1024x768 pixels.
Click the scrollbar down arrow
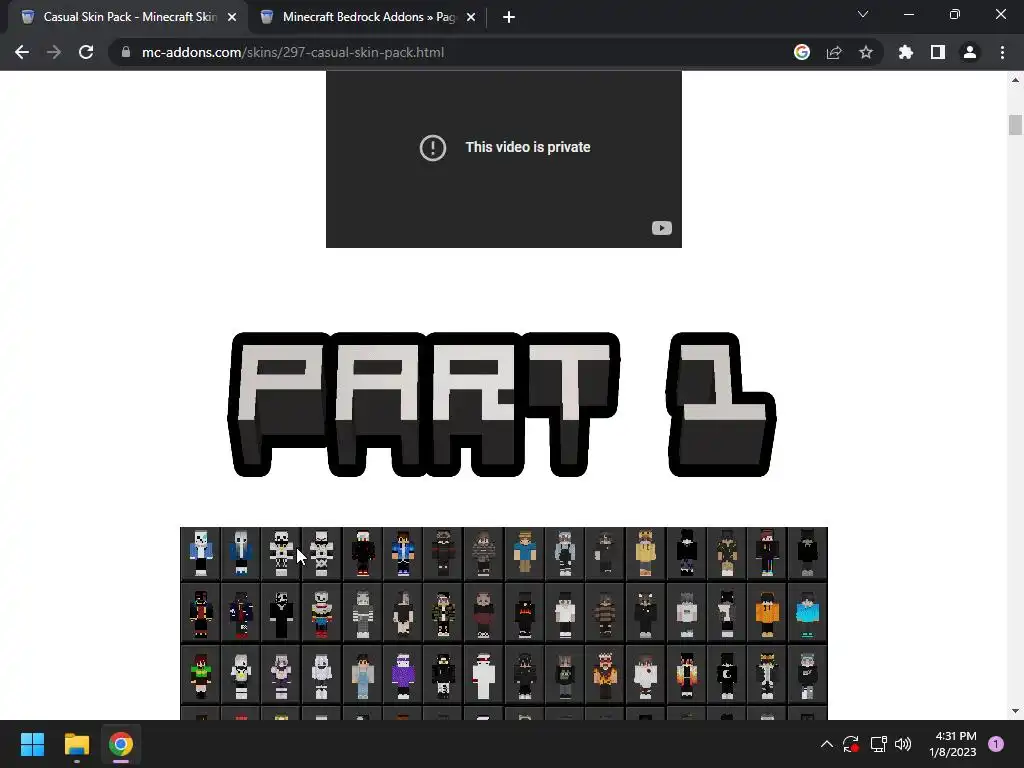(x=1015, y=711)
